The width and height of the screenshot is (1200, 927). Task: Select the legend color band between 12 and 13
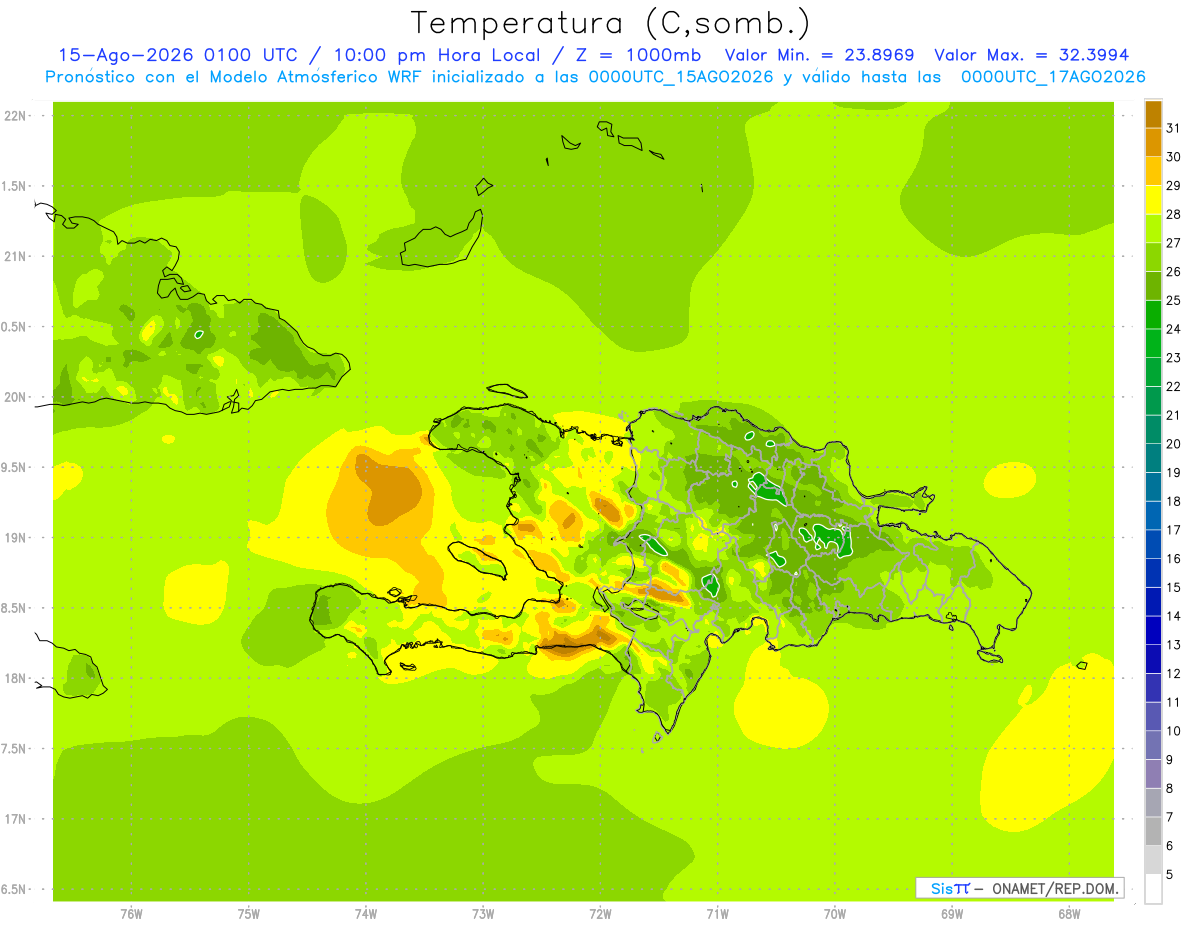[1153, 659]
